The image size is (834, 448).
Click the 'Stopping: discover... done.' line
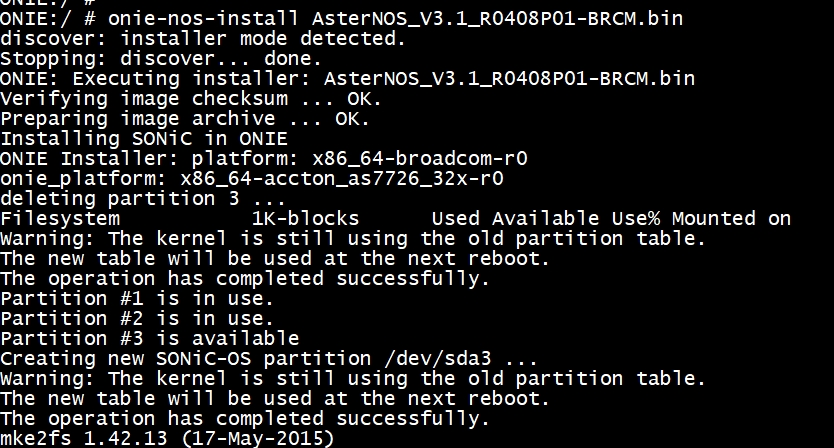pos(161,59)
